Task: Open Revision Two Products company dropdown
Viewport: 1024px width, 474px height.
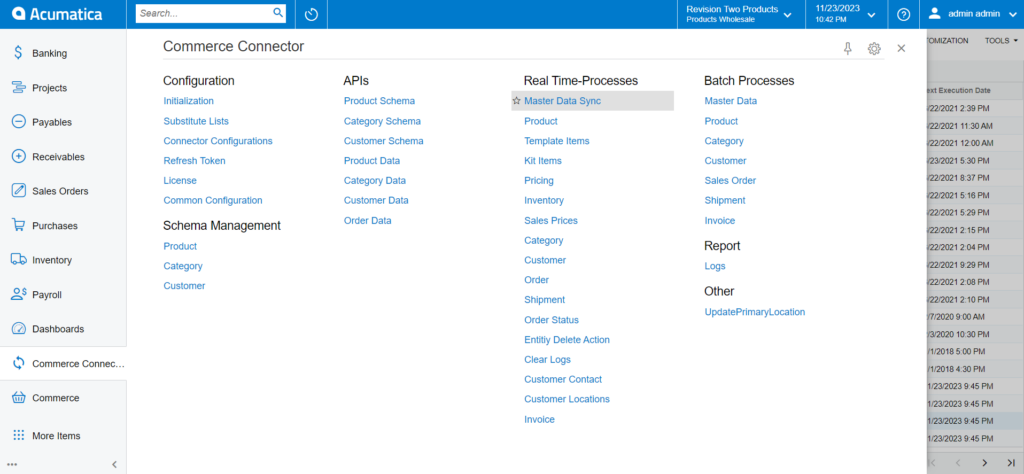Action: (x=739, y=14)
